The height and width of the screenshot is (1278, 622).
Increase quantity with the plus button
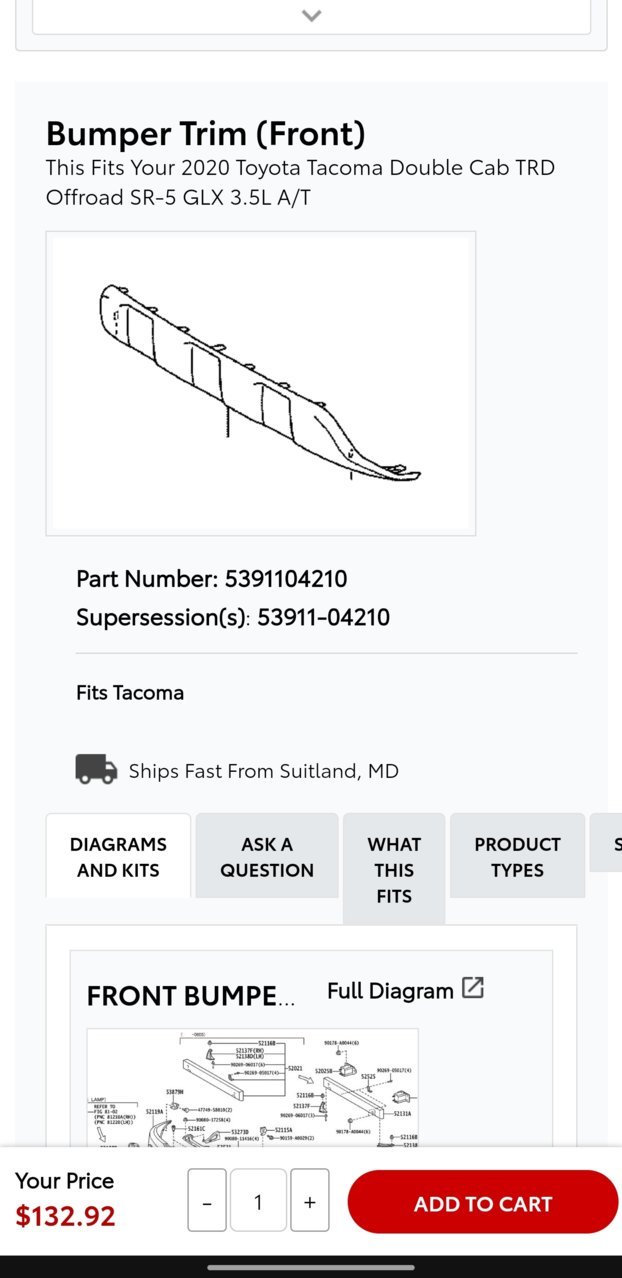pos(310,1201)
